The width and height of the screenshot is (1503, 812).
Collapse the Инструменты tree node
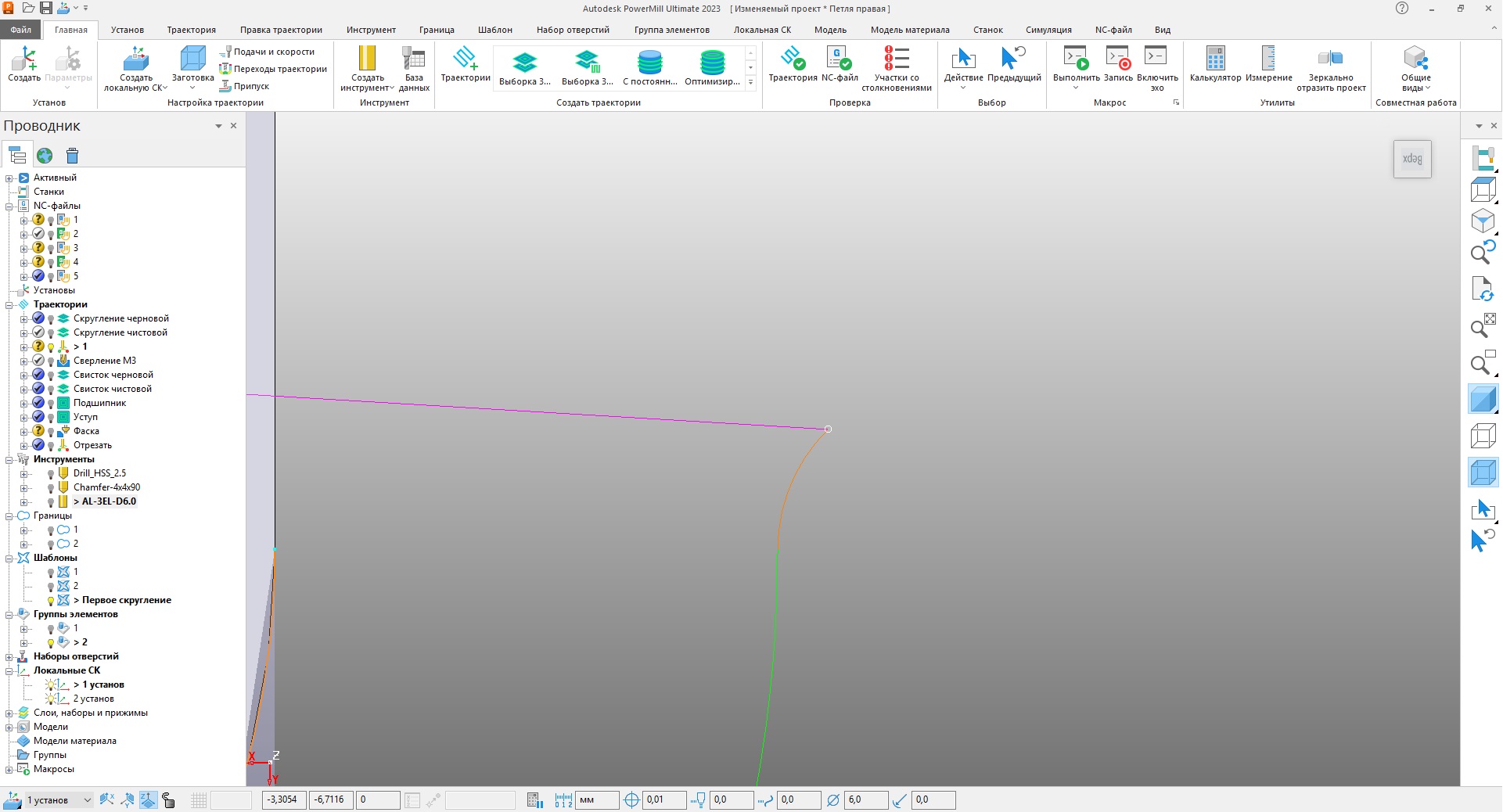9,460
